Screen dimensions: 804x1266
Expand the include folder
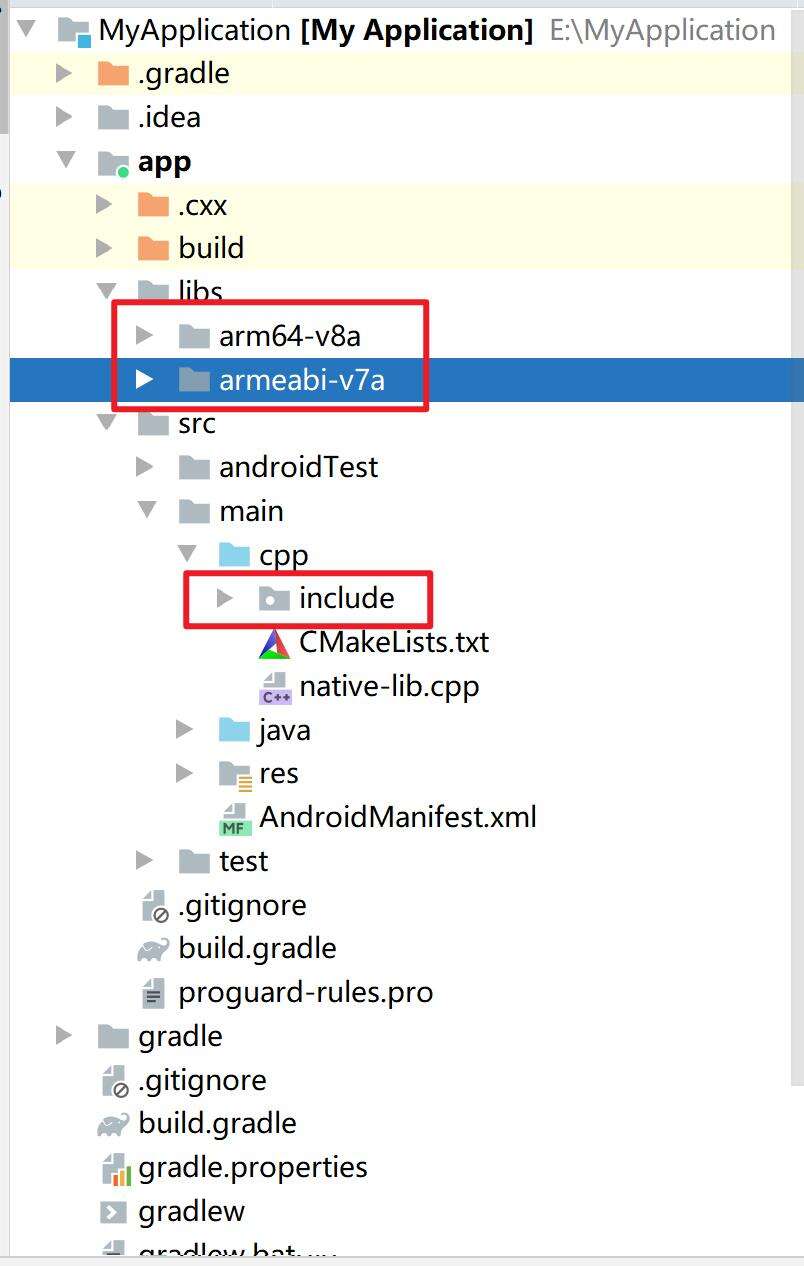(224, 598)
